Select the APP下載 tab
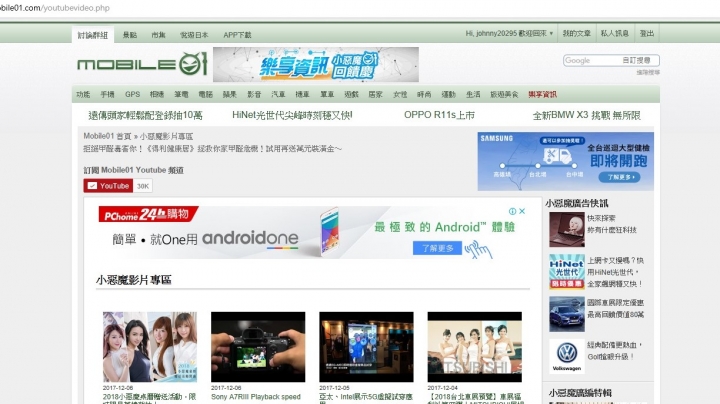720x404 pixels. [x=237, y=35]
